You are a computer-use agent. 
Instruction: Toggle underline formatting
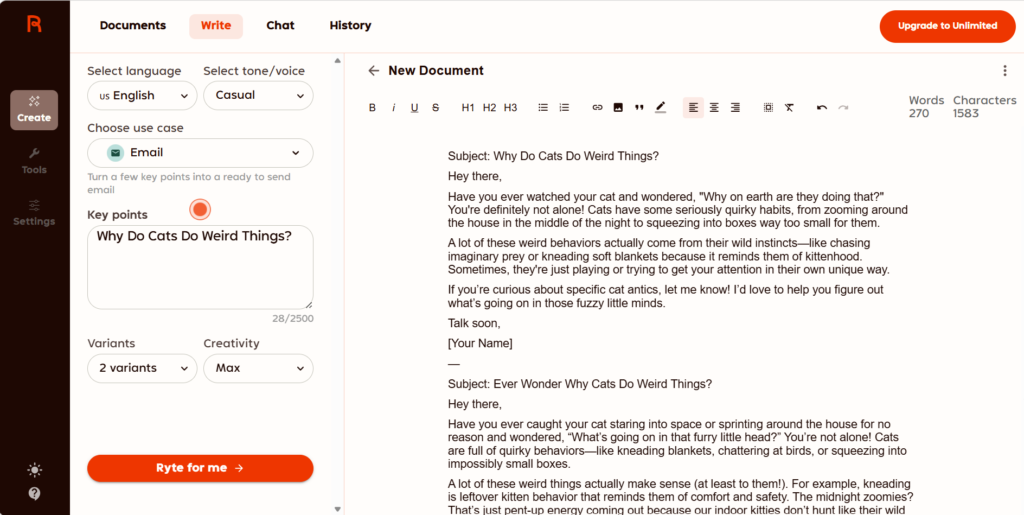point(414,108)
